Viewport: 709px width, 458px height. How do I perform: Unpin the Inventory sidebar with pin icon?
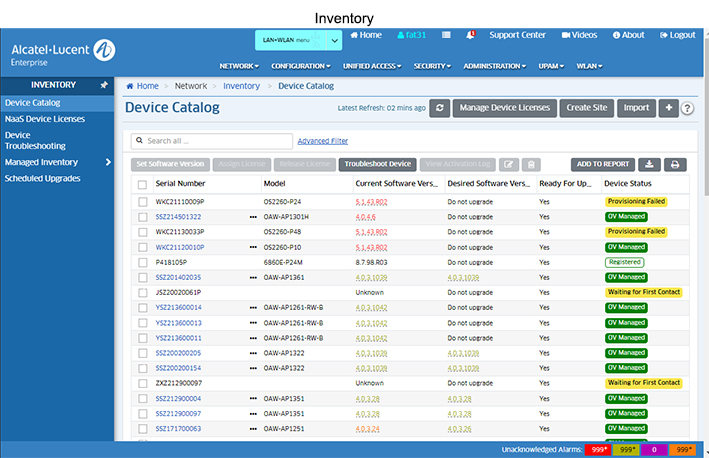(x=104, y=86)
